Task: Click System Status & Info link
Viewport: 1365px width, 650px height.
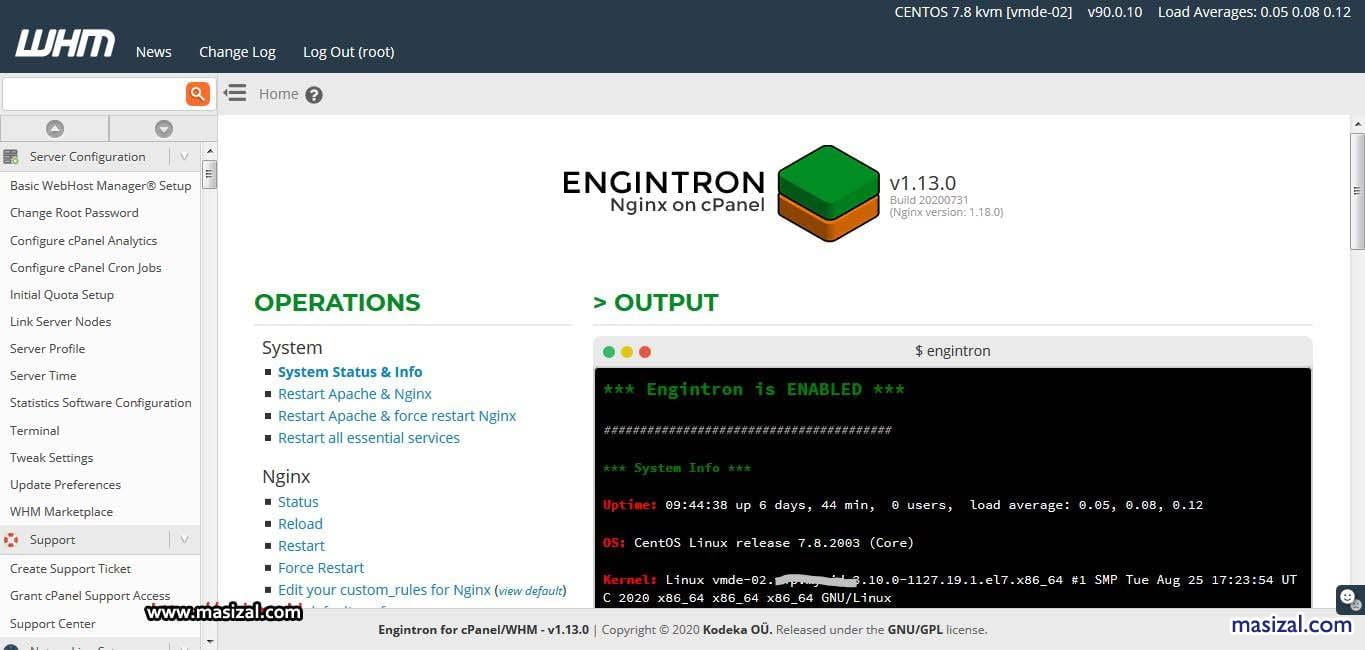Action: (x=350, y=372)
